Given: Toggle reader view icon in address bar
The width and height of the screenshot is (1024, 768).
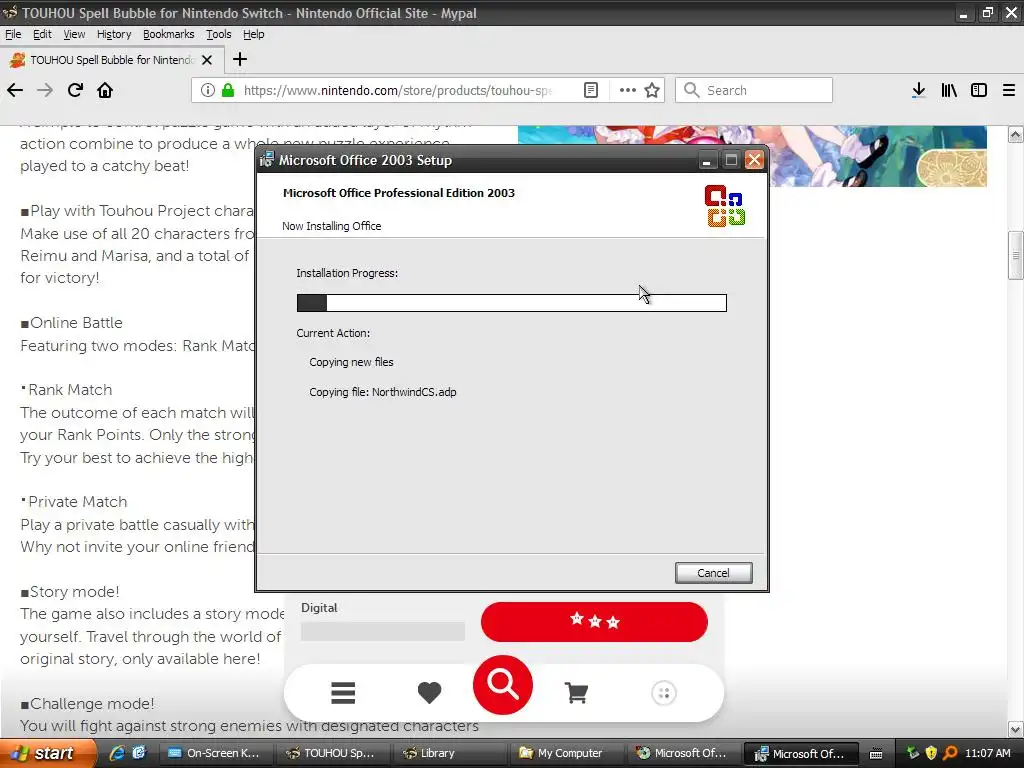Looking at the screenshot, I should coord(590,90).
